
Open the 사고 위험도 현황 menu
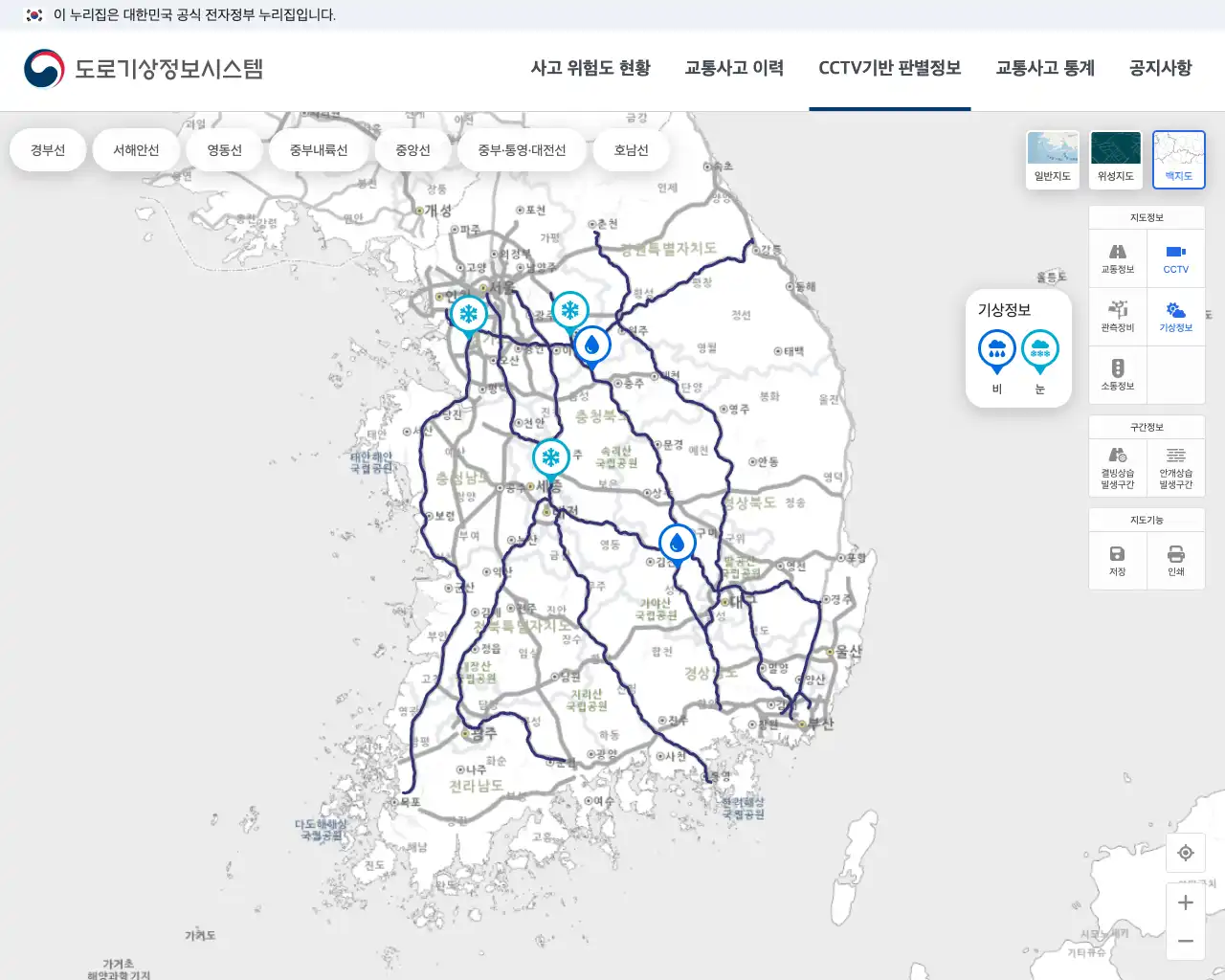tap(590, 68)
